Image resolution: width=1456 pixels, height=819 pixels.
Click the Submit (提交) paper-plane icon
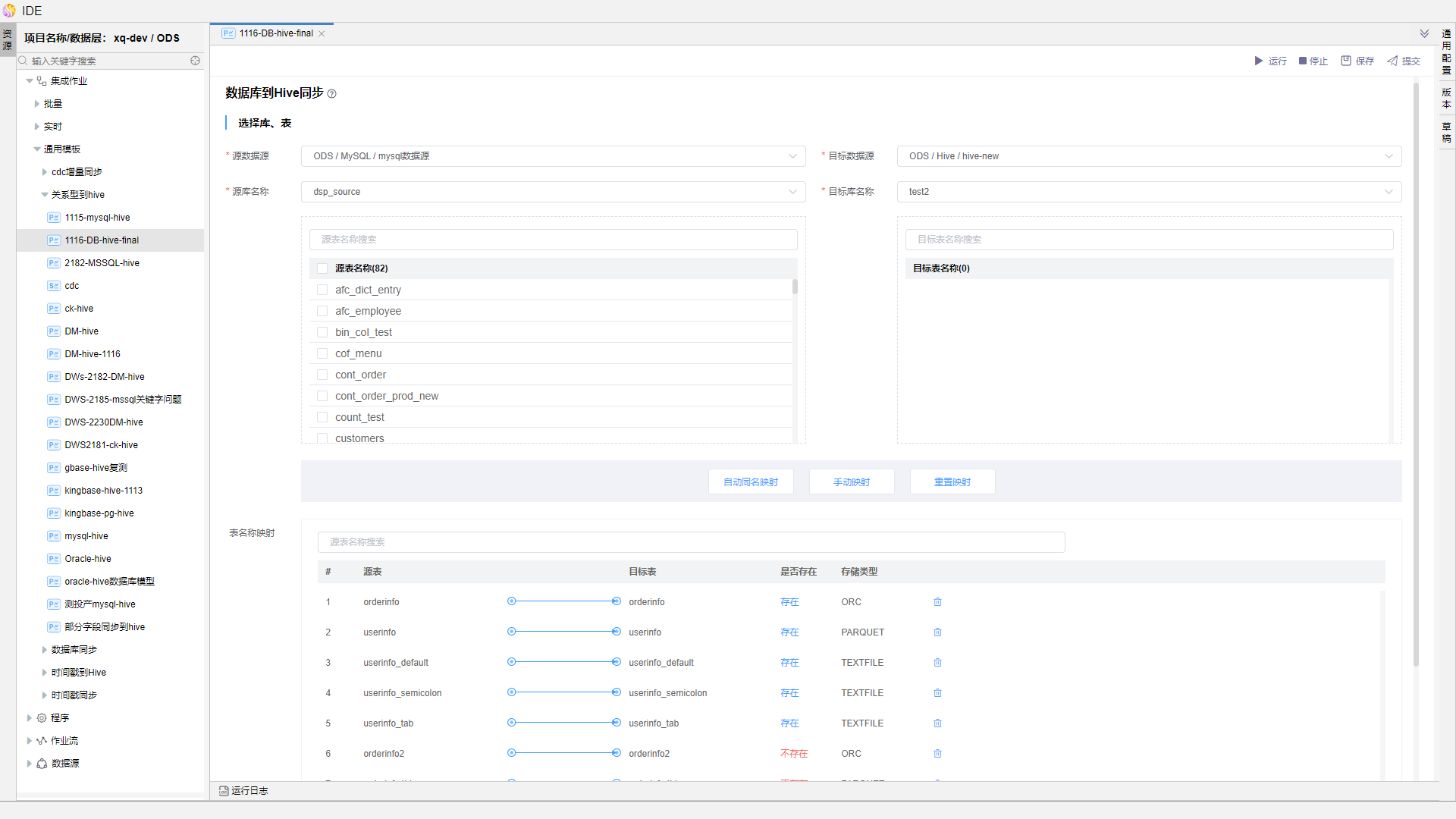[x=1392, y=61]
